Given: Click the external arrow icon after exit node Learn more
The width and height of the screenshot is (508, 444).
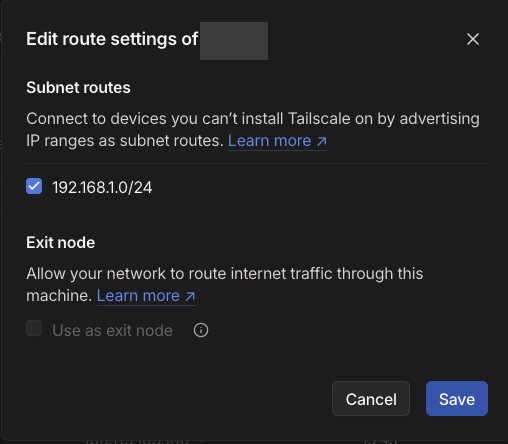Looking at the screenshot, I should pos(191,296).
